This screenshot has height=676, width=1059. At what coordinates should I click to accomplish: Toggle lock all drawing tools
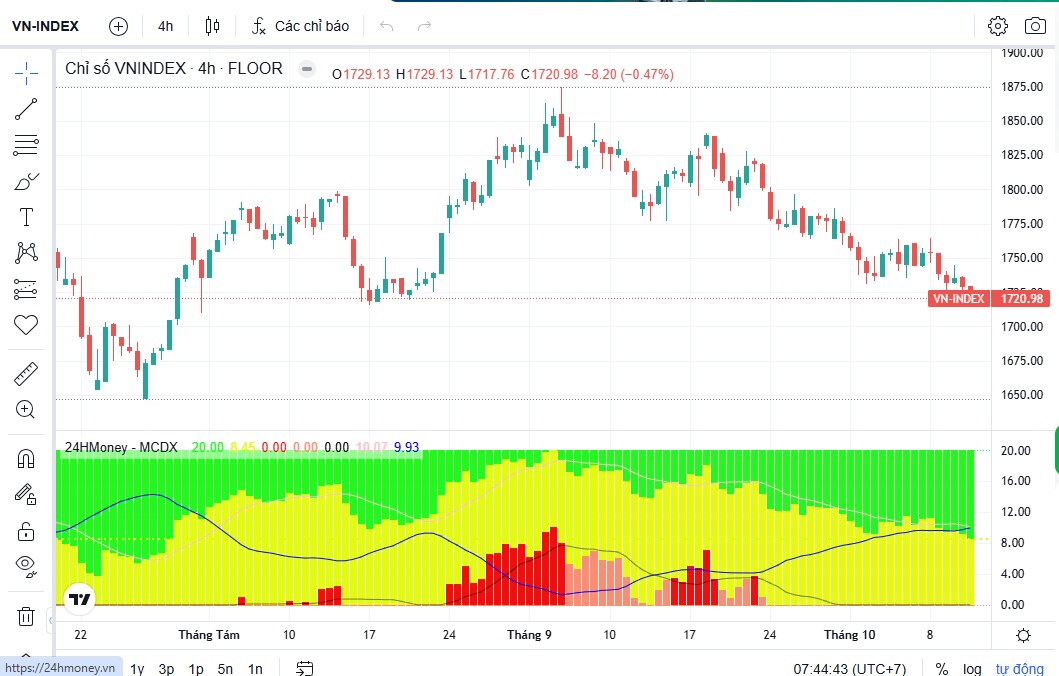point(26,531)
